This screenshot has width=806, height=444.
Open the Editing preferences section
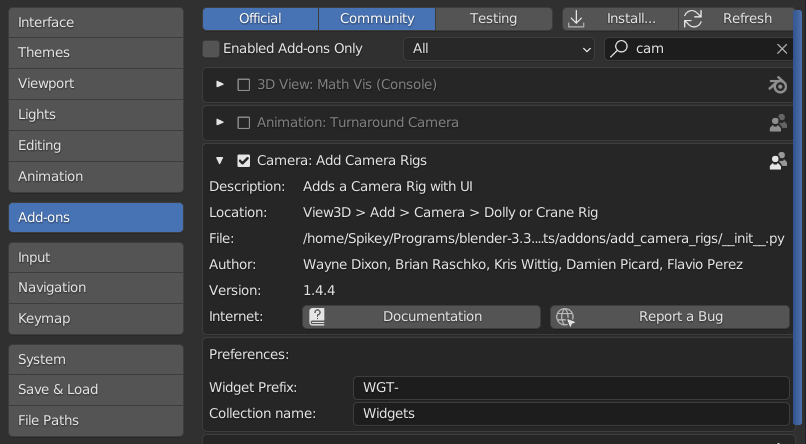(x=96, y=145)
